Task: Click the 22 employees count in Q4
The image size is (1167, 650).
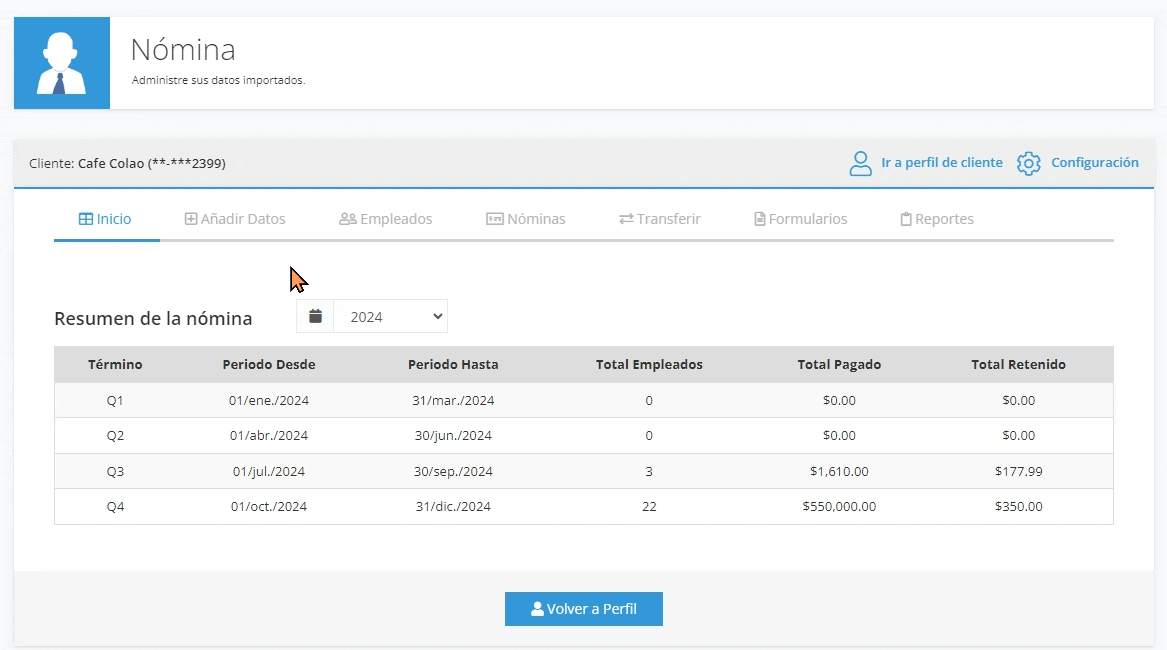Action: click(x=649, y=506)
